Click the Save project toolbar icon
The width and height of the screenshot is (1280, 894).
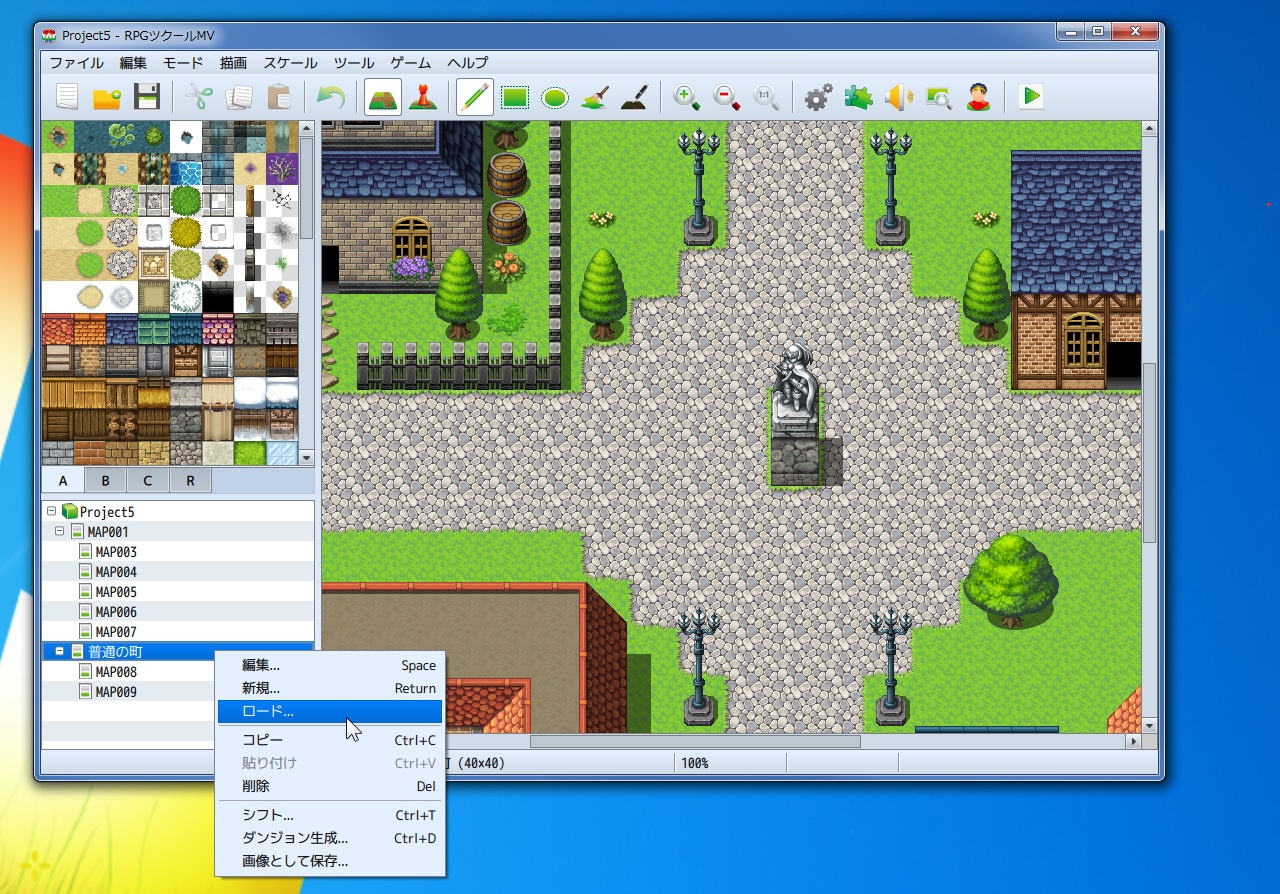[x=147, y=97]
